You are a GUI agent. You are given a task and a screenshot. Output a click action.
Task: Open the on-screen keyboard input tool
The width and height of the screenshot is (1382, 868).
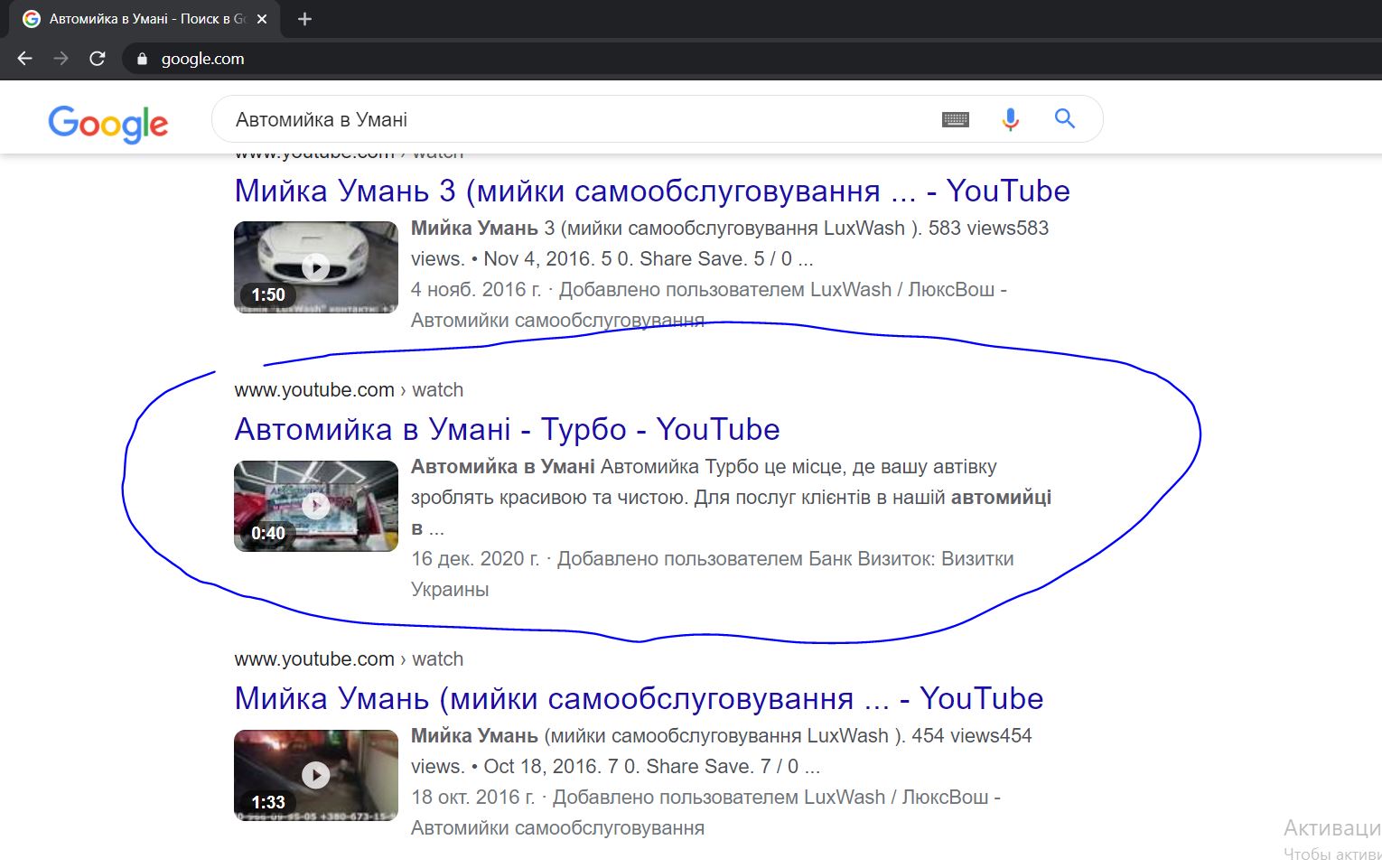(x=955, y=119)
